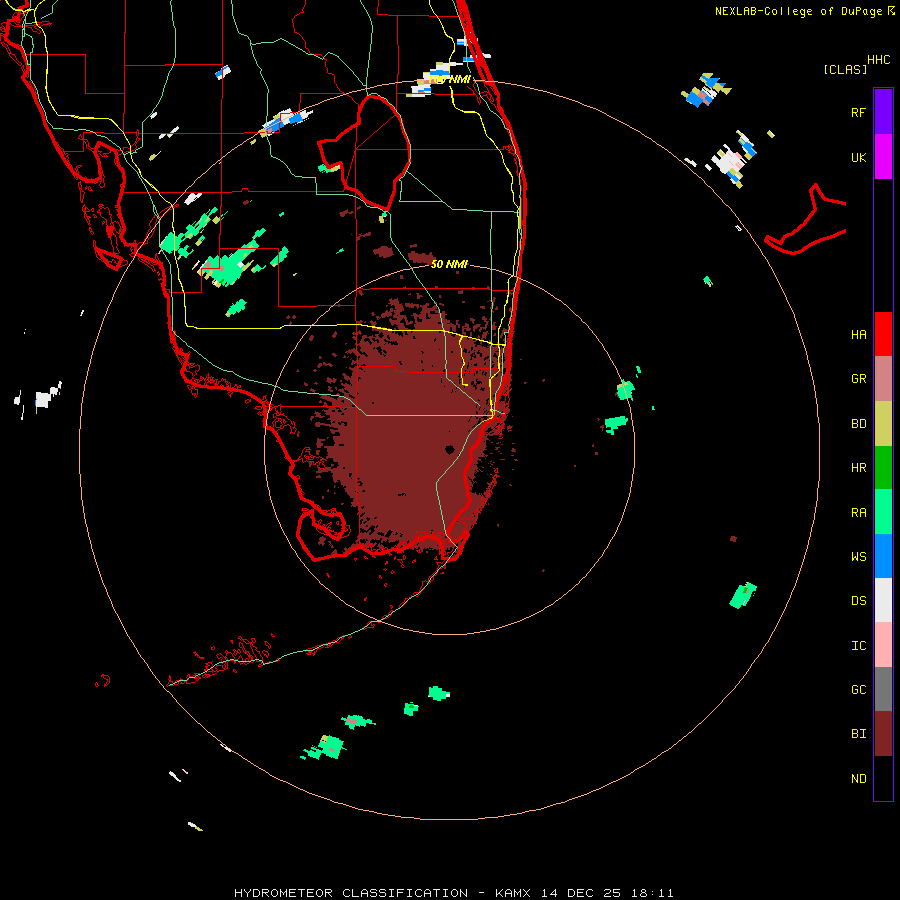Screen dimensions: 900x900
Task: Click the BI brown legend swatch
Action: [883, 734]
